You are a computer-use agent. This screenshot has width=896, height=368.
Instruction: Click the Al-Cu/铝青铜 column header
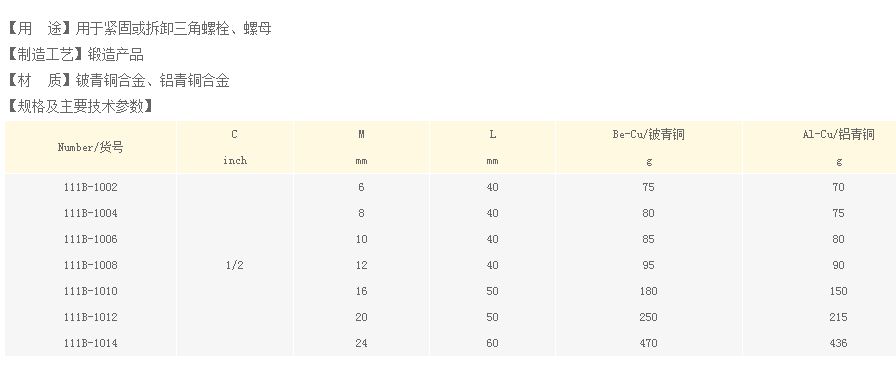tap(838, 135)
